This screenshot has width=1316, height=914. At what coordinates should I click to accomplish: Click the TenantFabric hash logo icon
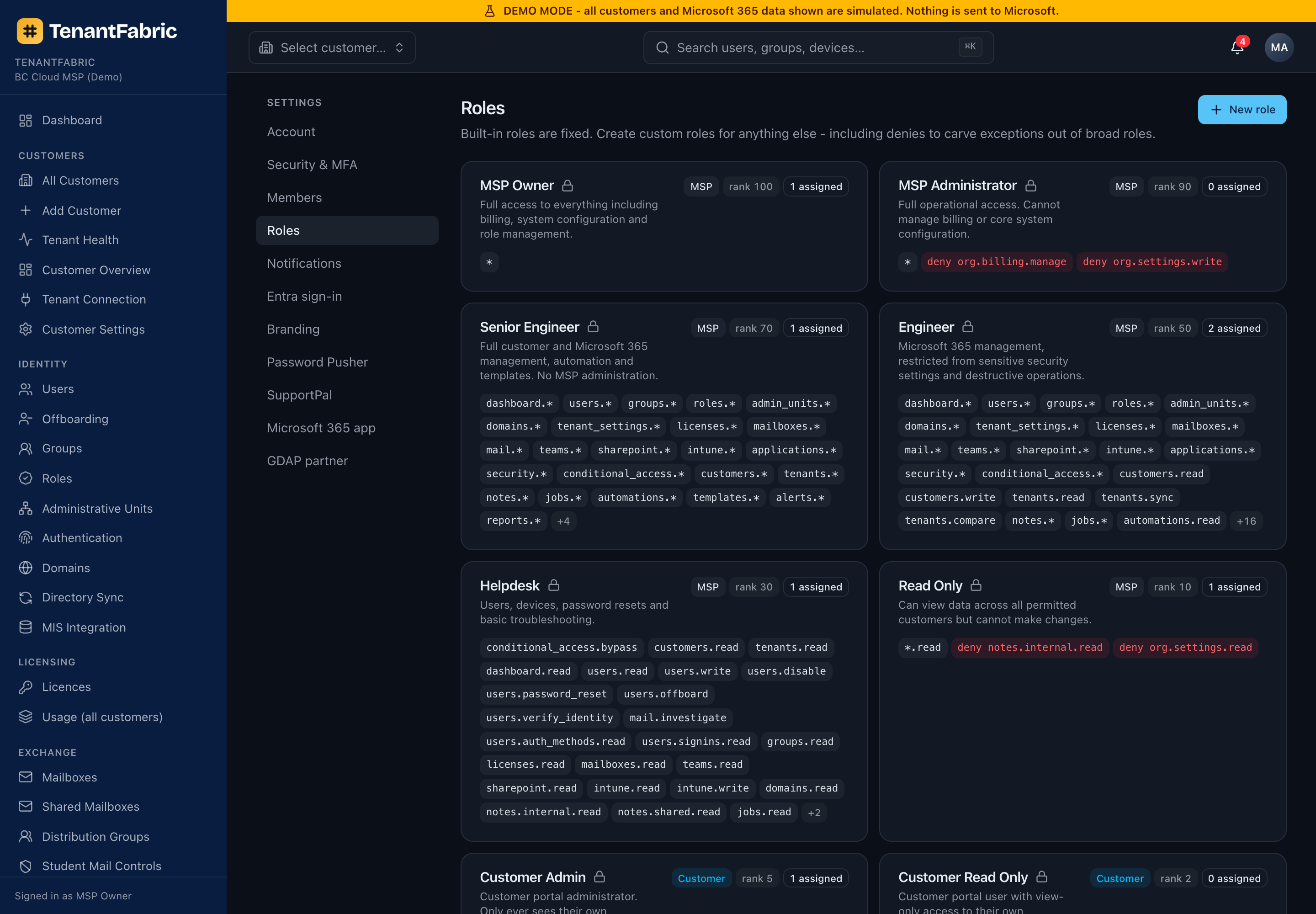click(x=30, y=31)
